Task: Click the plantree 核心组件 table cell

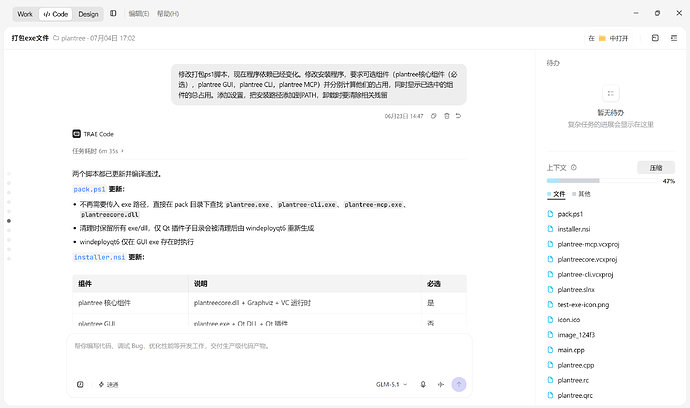Action: [x=130, y=303]
